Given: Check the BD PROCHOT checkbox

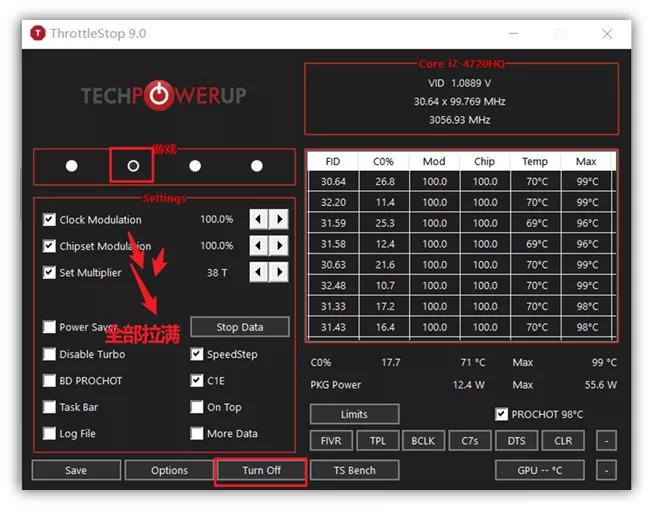Looking at the screenshot, I should click(x=49, y=380).
